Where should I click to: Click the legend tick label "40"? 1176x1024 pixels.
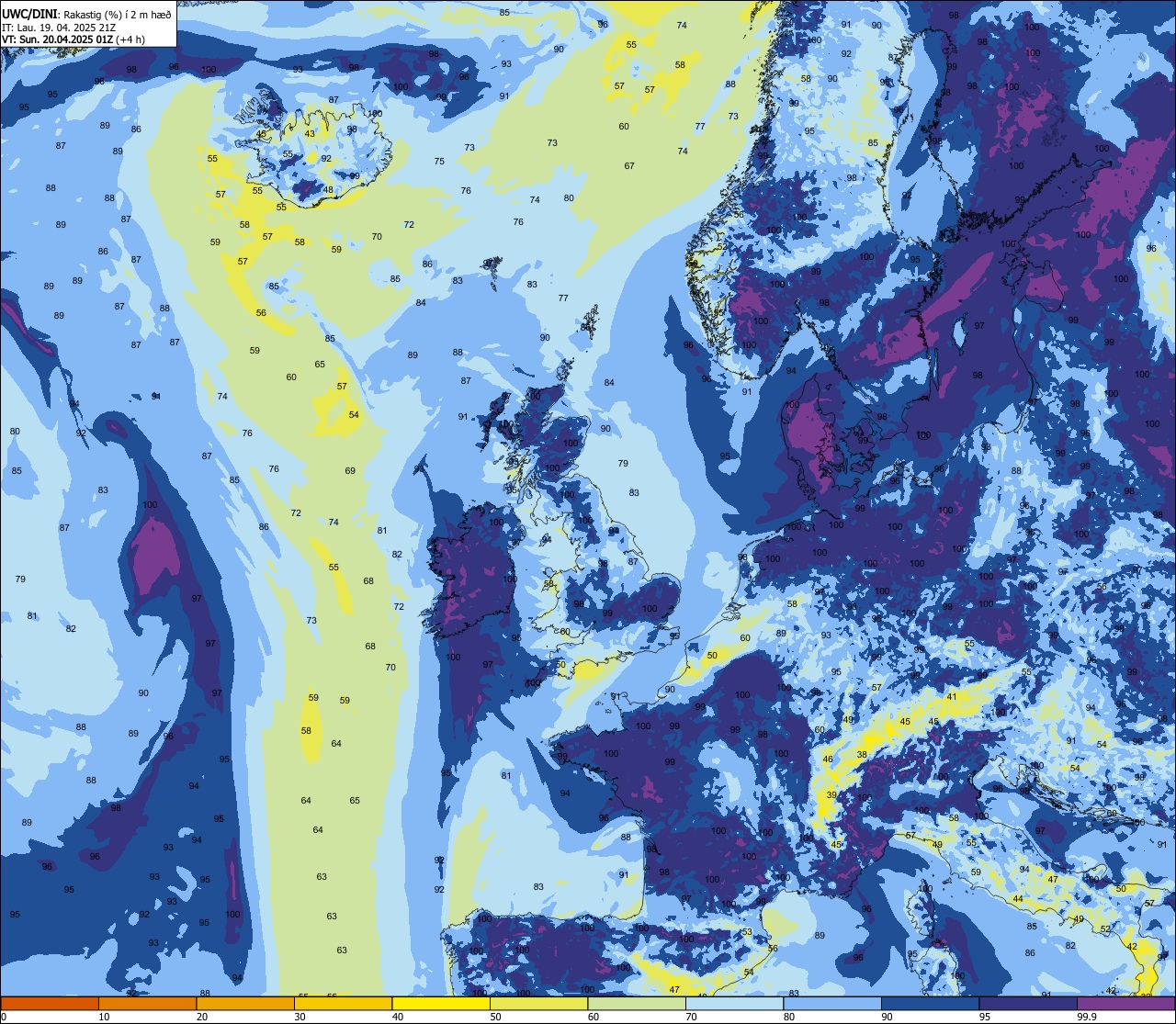[398, 1017]
